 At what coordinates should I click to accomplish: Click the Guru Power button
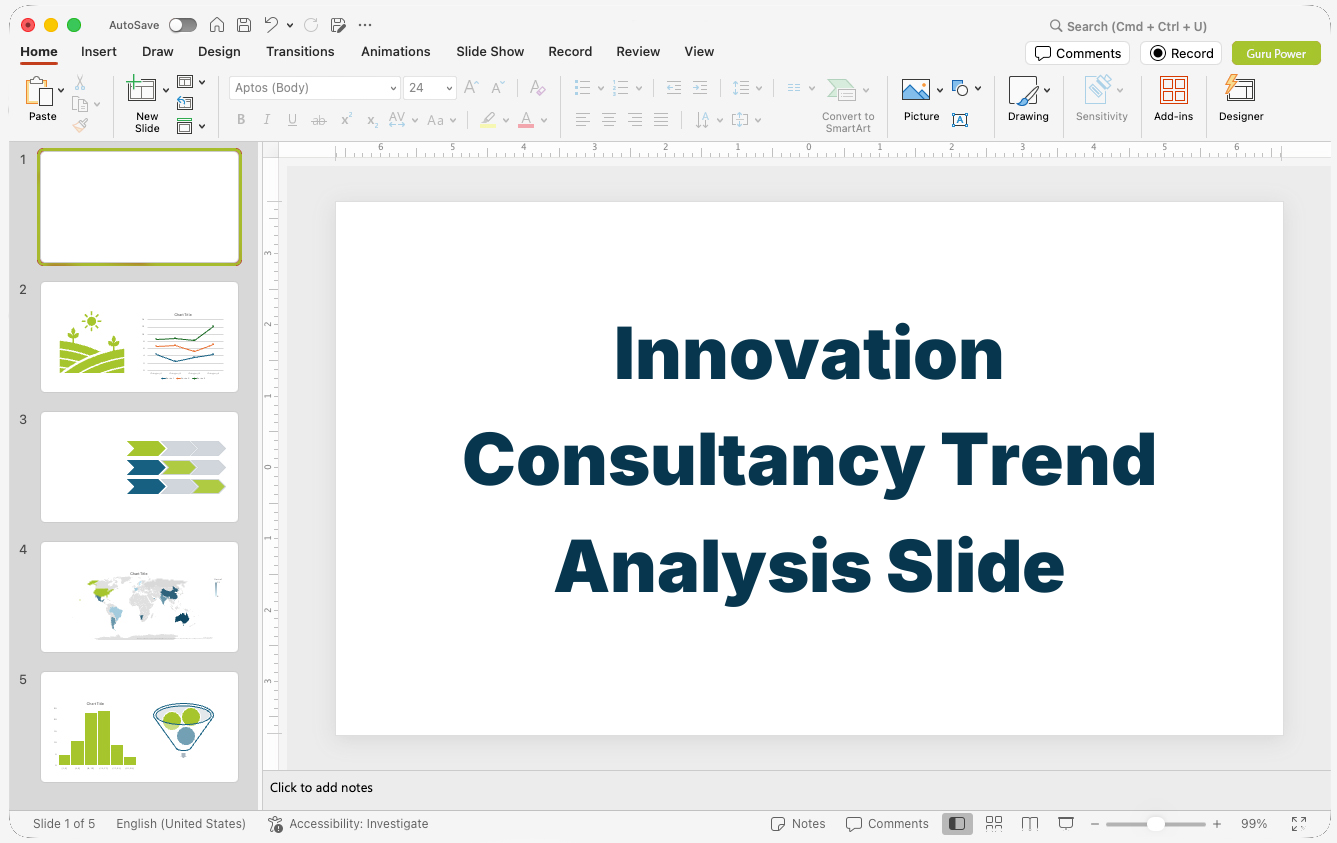tap(1276, 53)
